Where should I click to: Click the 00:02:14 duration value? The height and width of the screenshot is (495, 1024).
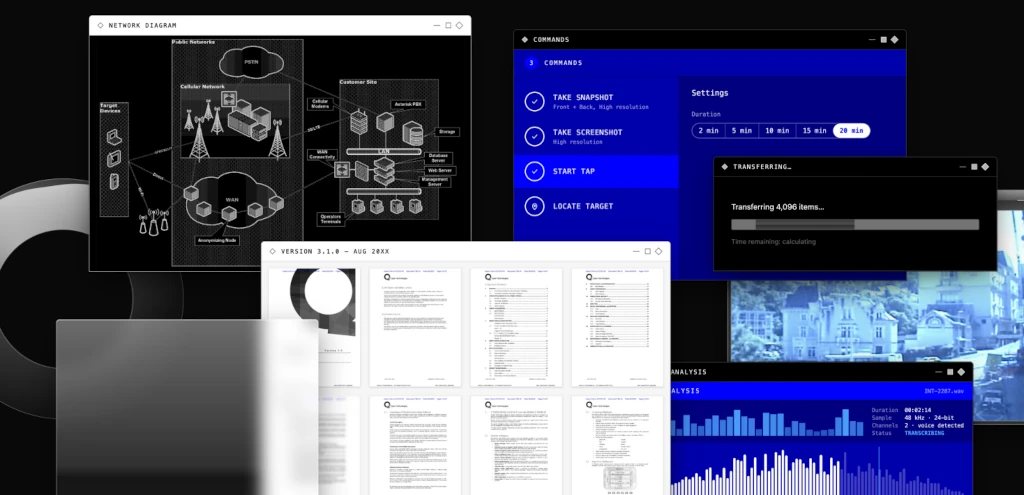[918, 410]
